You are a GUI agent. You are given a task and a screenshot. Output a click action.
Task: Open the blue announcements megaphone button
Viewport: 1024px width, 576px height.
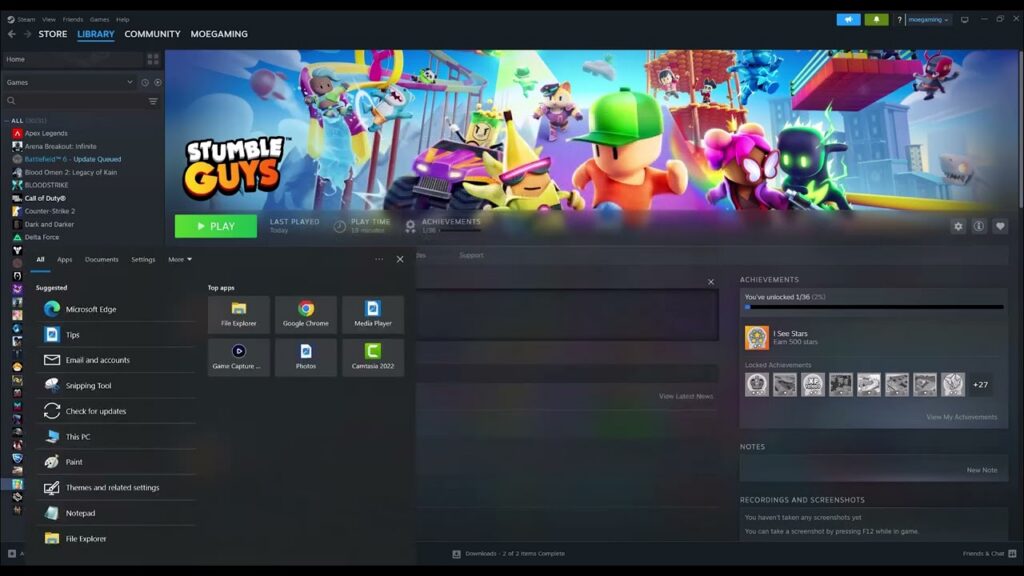click(848, 20)
